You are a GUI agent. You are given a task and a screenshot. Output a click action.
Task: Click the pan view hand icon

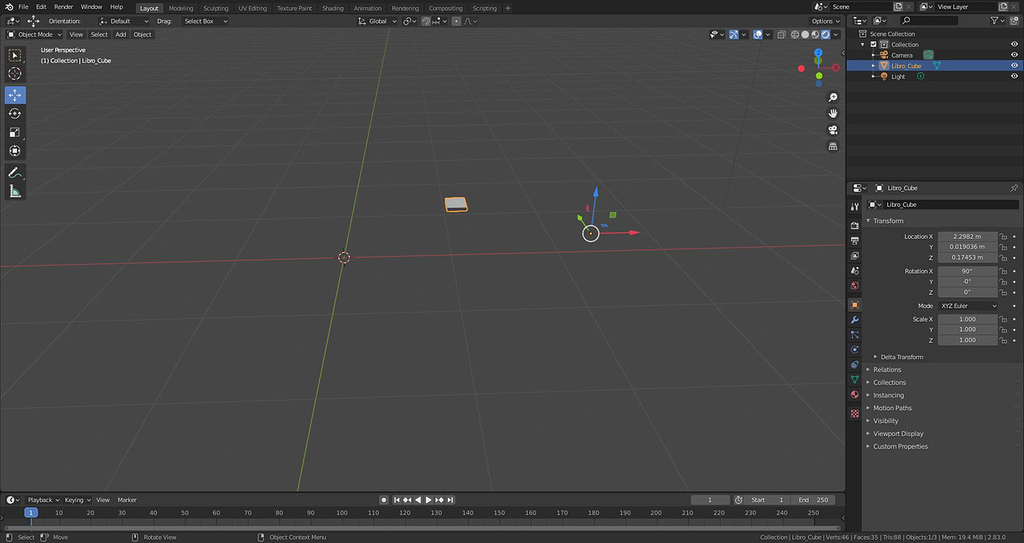(833, 114)
